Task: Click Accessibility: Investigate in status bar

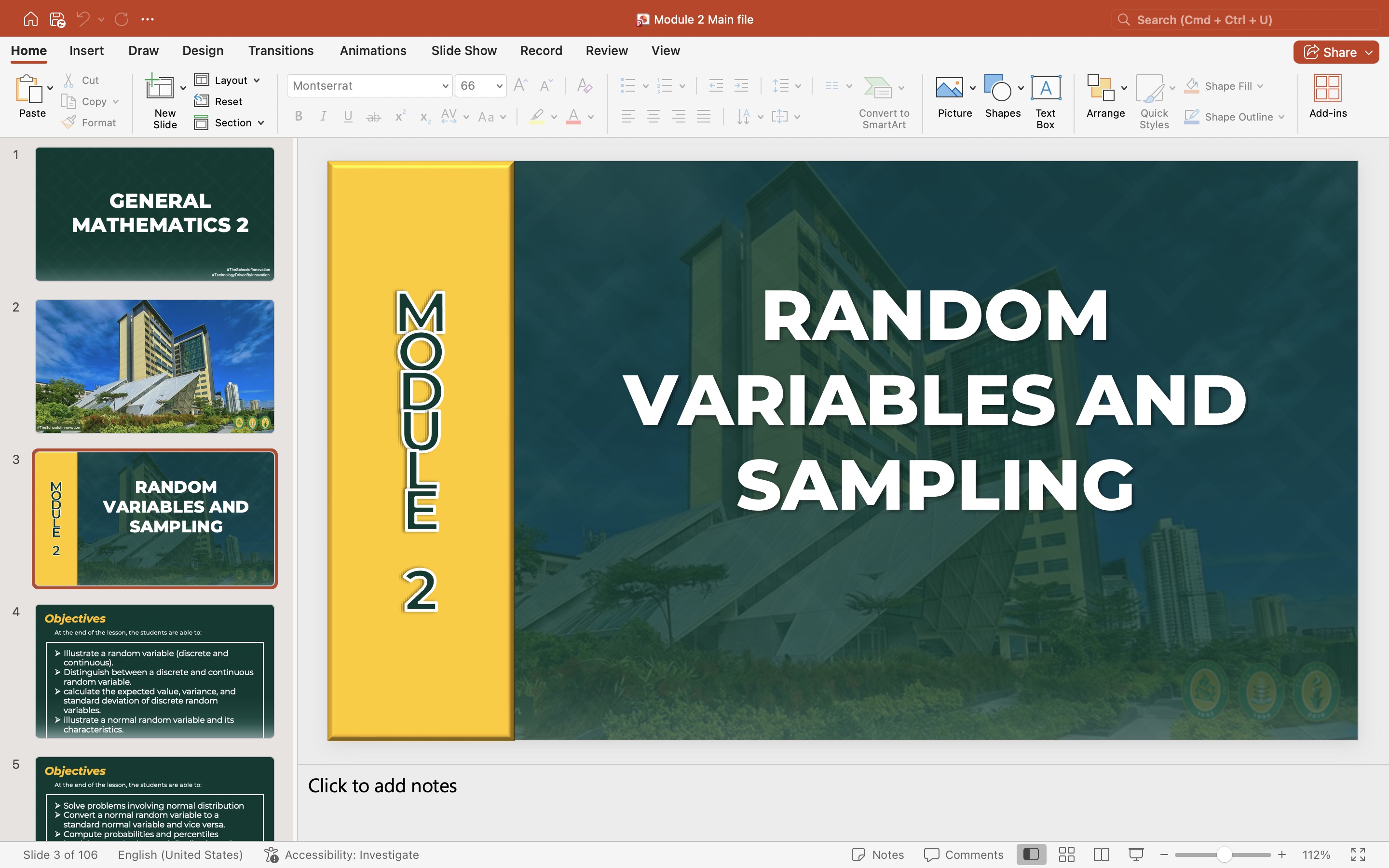Action: click(342, 854)
